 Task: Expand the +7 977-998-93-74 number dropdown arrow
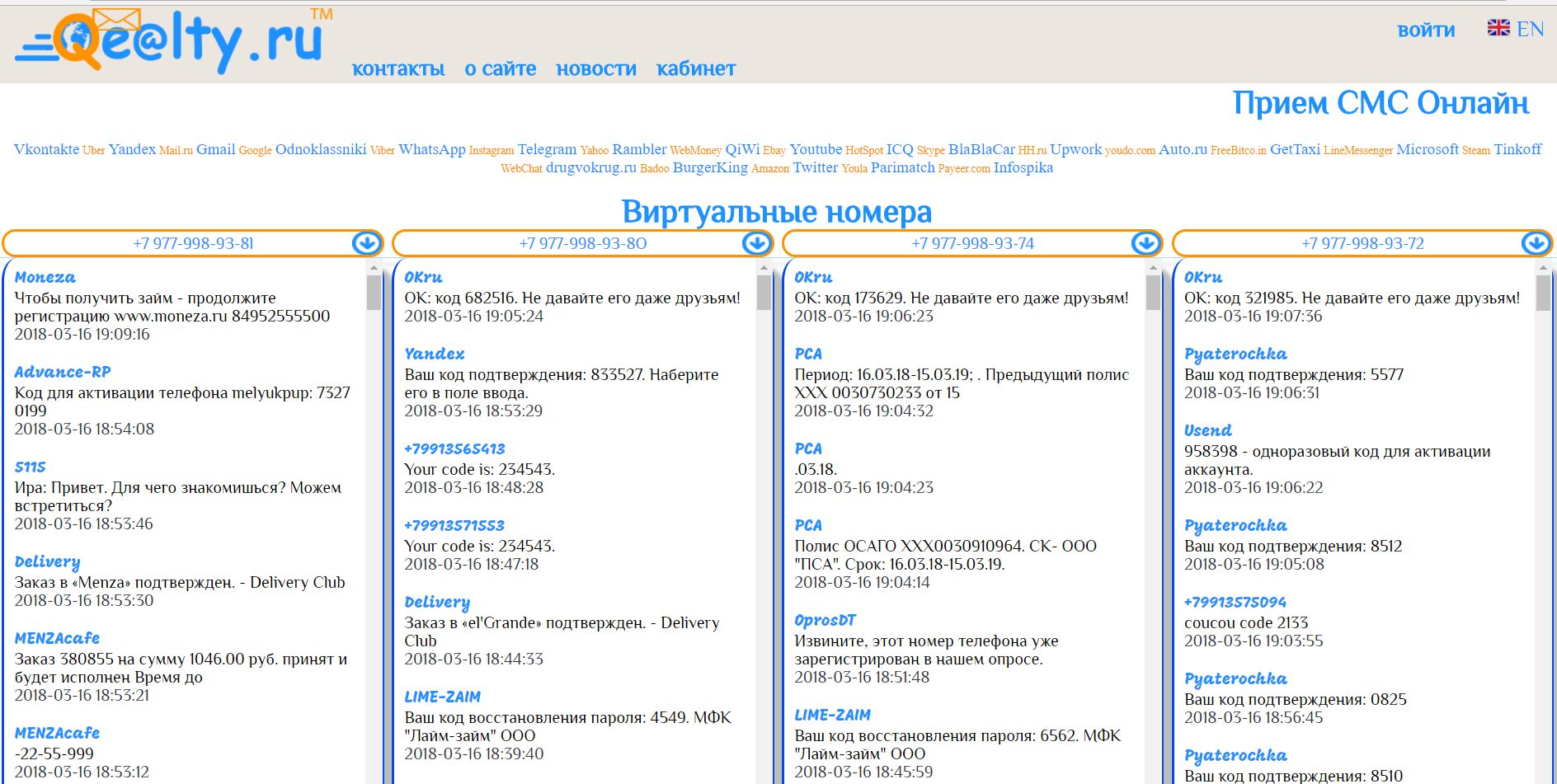point(1145,243)
